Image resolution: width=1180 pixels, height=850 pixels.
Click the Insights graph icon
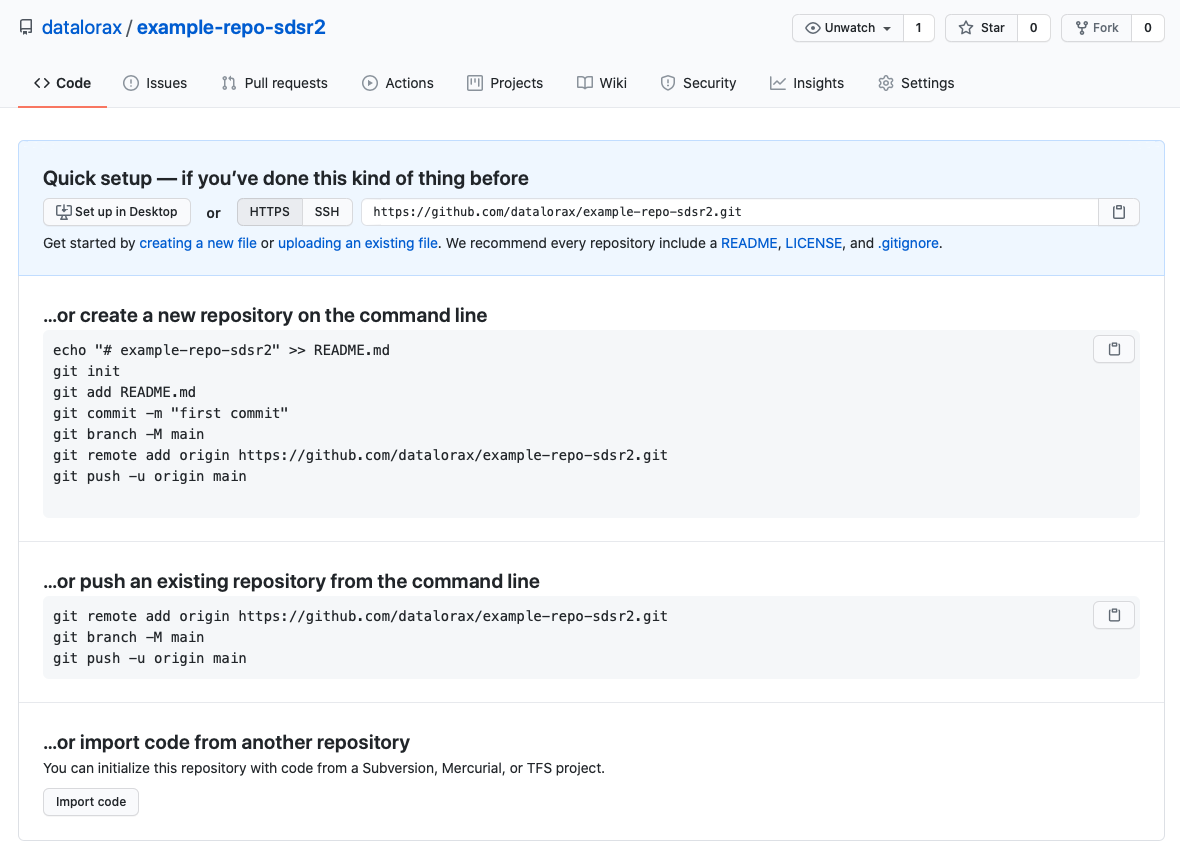pyautogui.click(x=777, y=83)
